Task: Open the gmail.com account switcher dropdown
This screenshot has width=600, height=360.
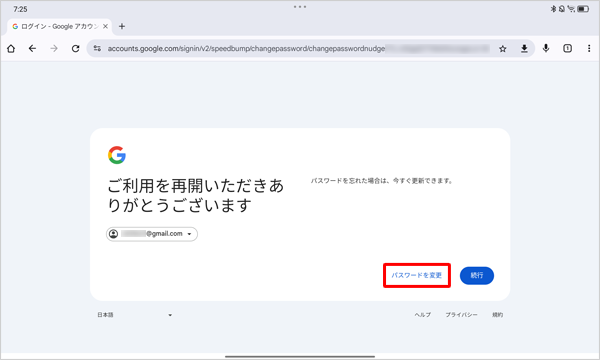Action: (152, 234)
